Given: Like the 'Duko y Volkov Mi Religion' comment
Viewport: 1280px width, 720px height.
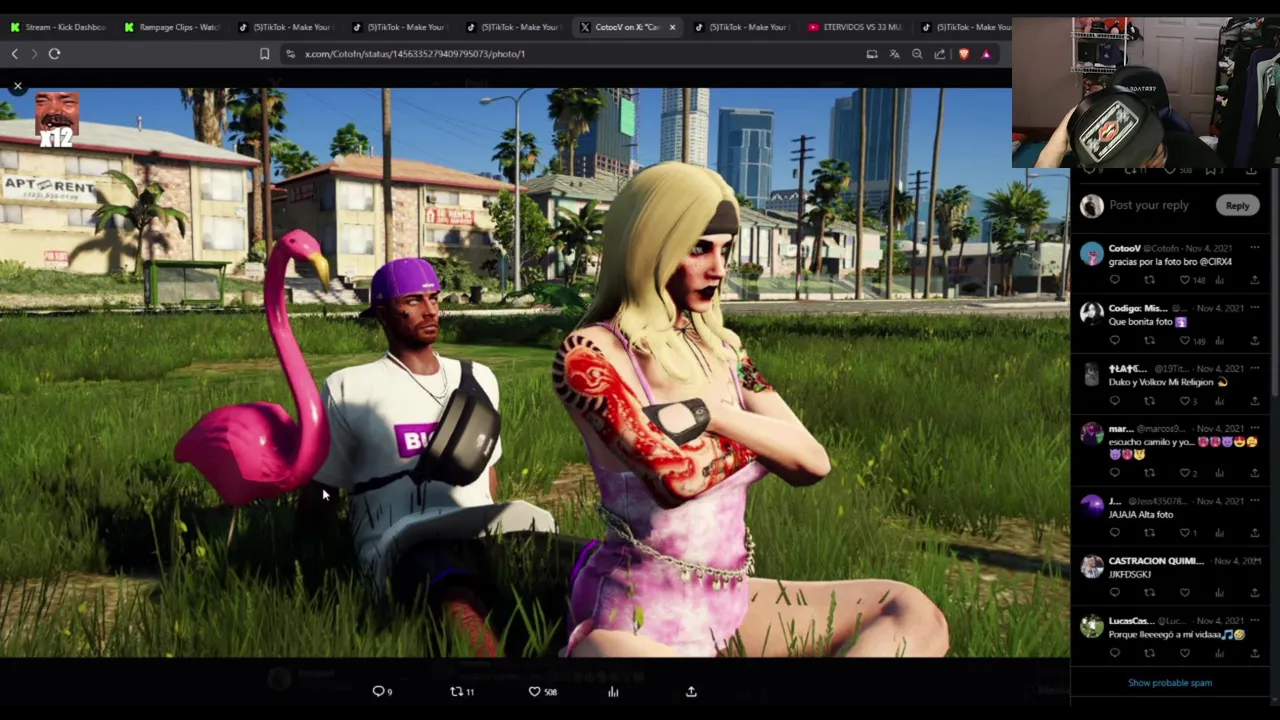Looking at the screenshot, I should (1184, 400).
